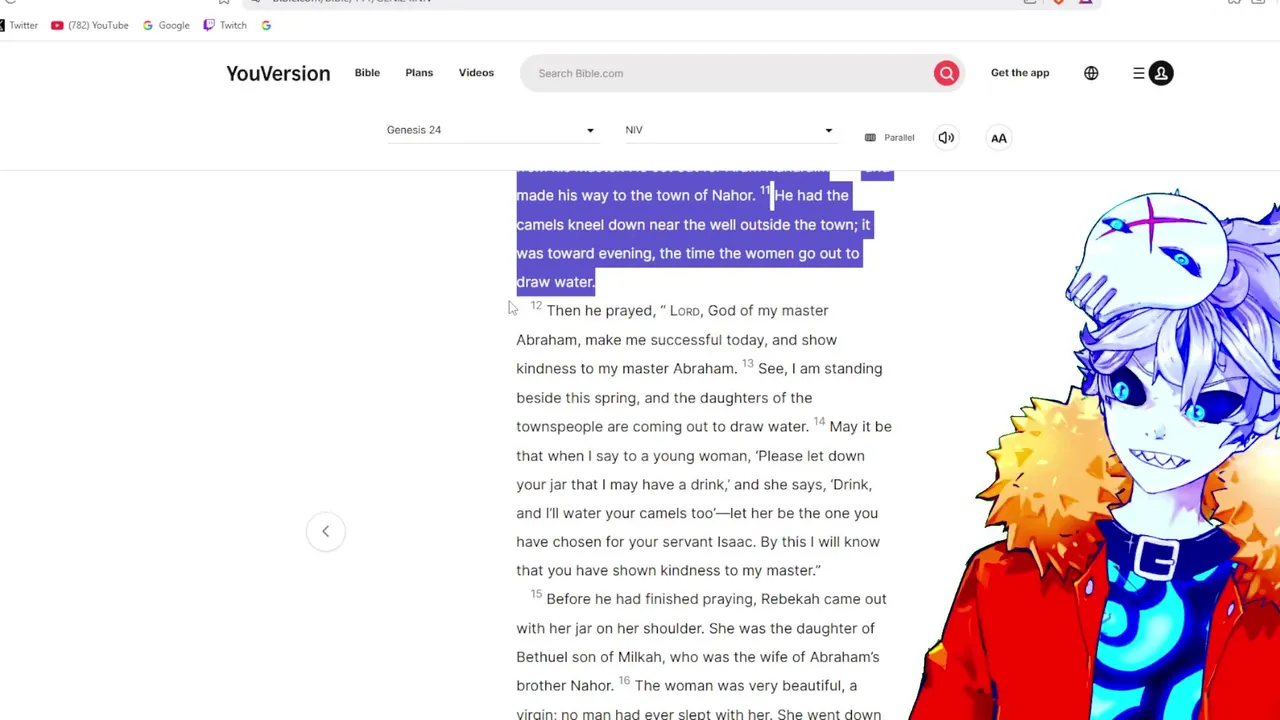Click the words 'Before he had finished praying'
The image size is (1280, 720).
pyautogui.click(x=651, y=599)
